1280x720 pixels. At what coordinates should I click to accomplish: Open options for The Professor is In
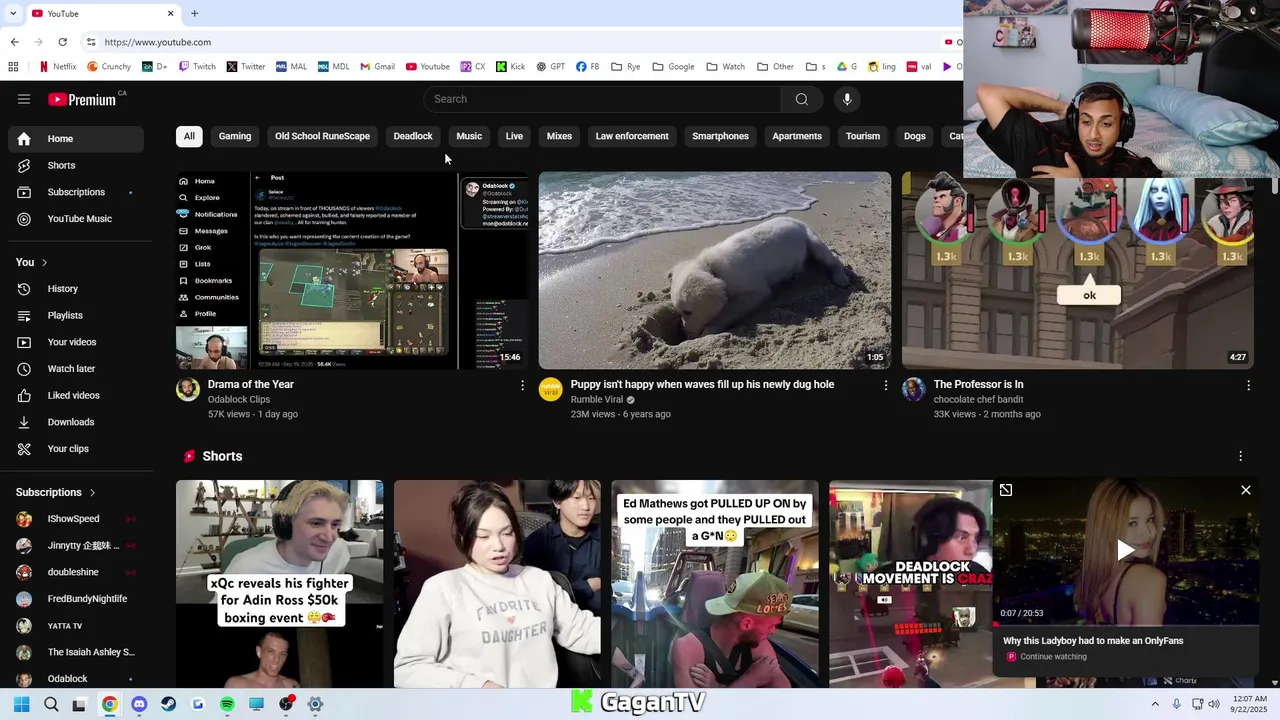pyautogui.click(x=1248, y=385)
